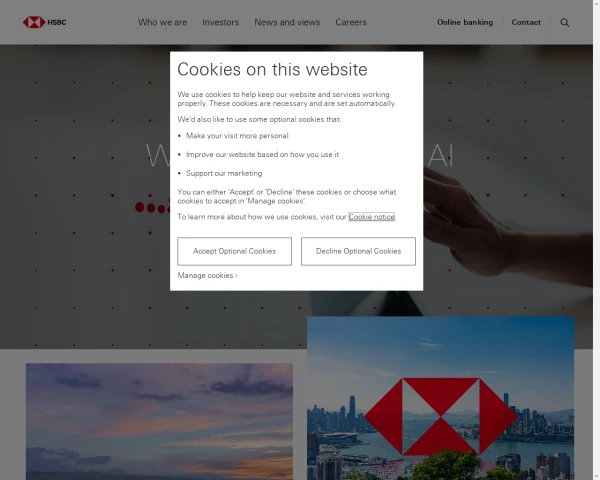Click the HSBC logo in header
This screenshot has width=600, height=480.
click(44, 22)
